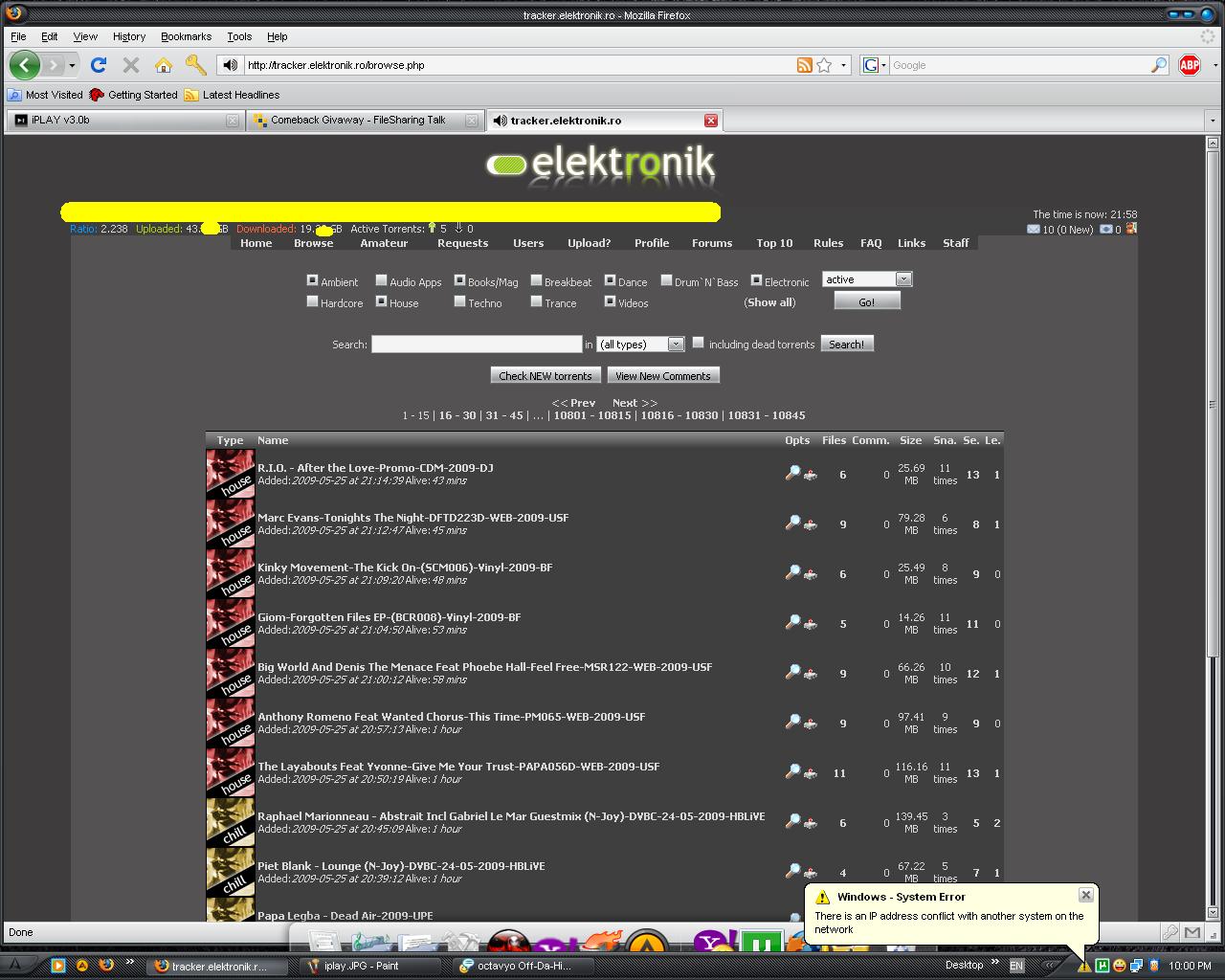The height and width of the screenshot is (980, 1225).
Task: Launch the orange media player Quick Launch icon
Action: (57, 966)
